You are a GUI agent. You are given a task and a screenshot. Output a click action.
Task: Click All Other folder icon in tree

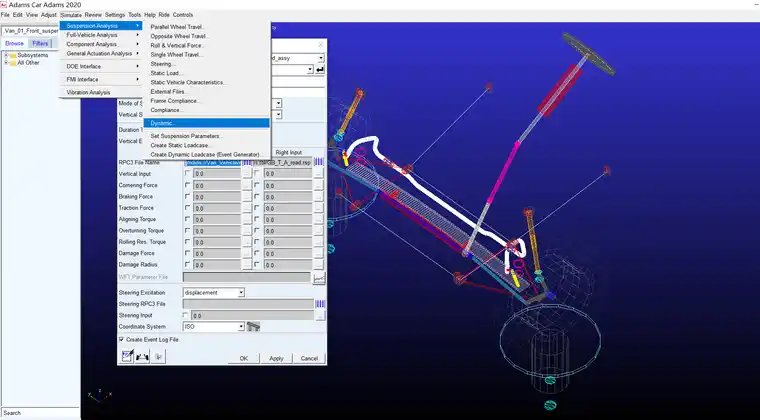tap(13, 63)
